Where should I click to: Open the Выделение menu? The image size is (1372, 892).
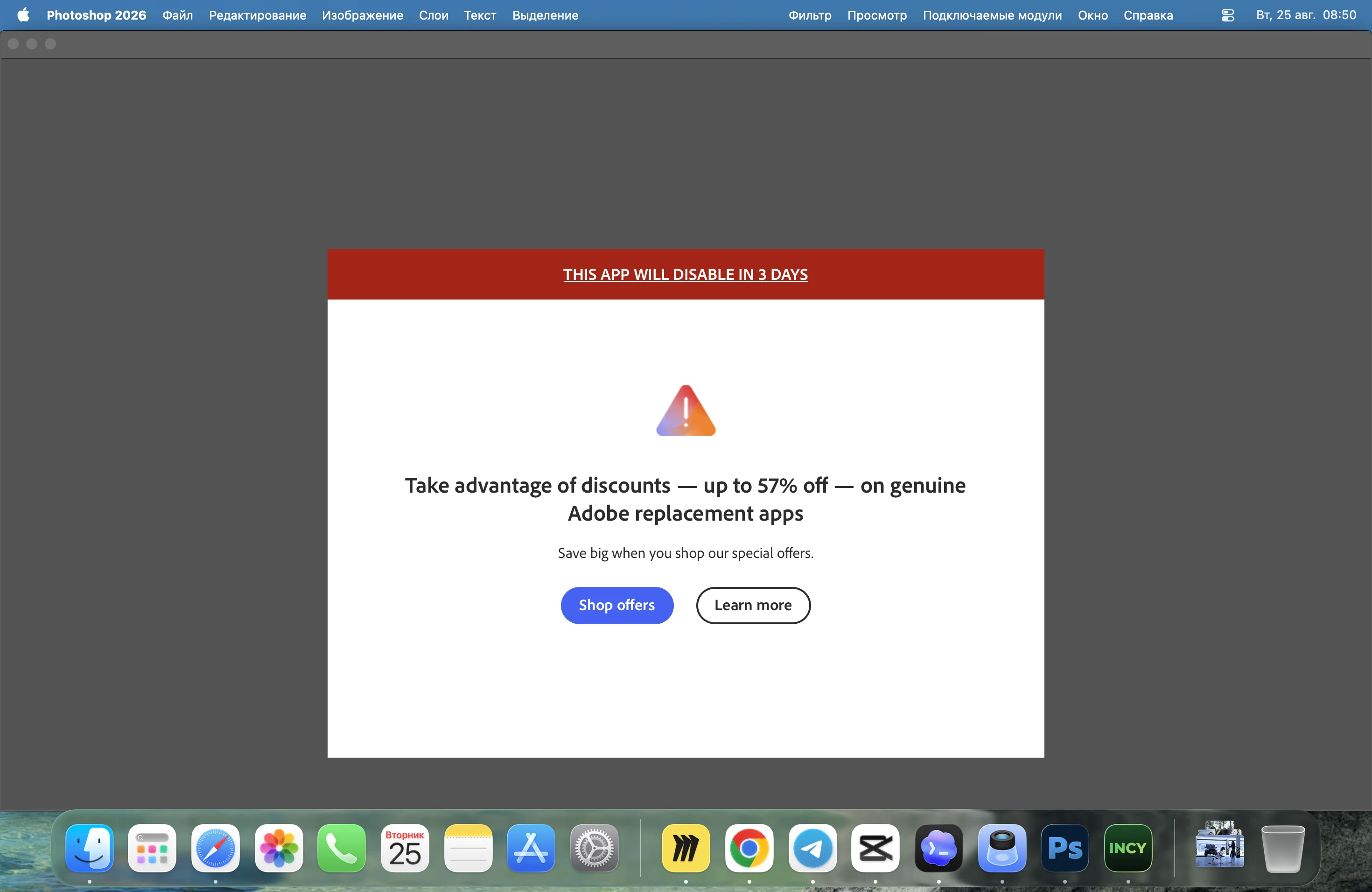click(546, 15)
